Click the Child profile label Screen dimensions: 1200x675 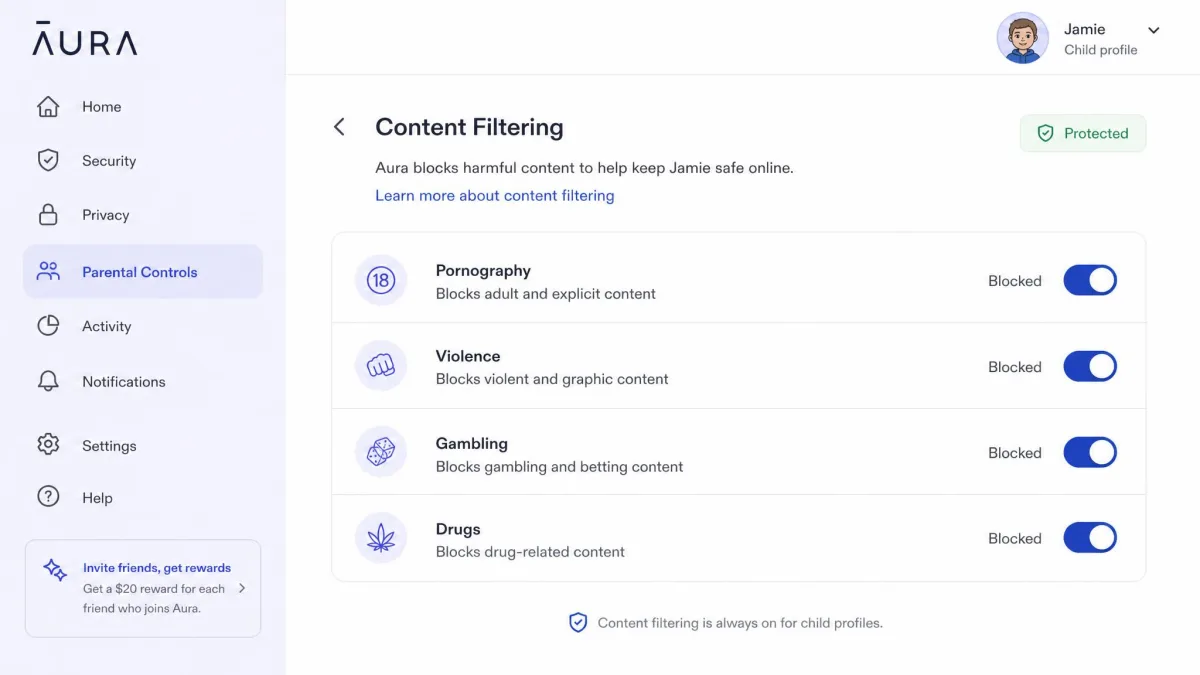click(1101, 50)
